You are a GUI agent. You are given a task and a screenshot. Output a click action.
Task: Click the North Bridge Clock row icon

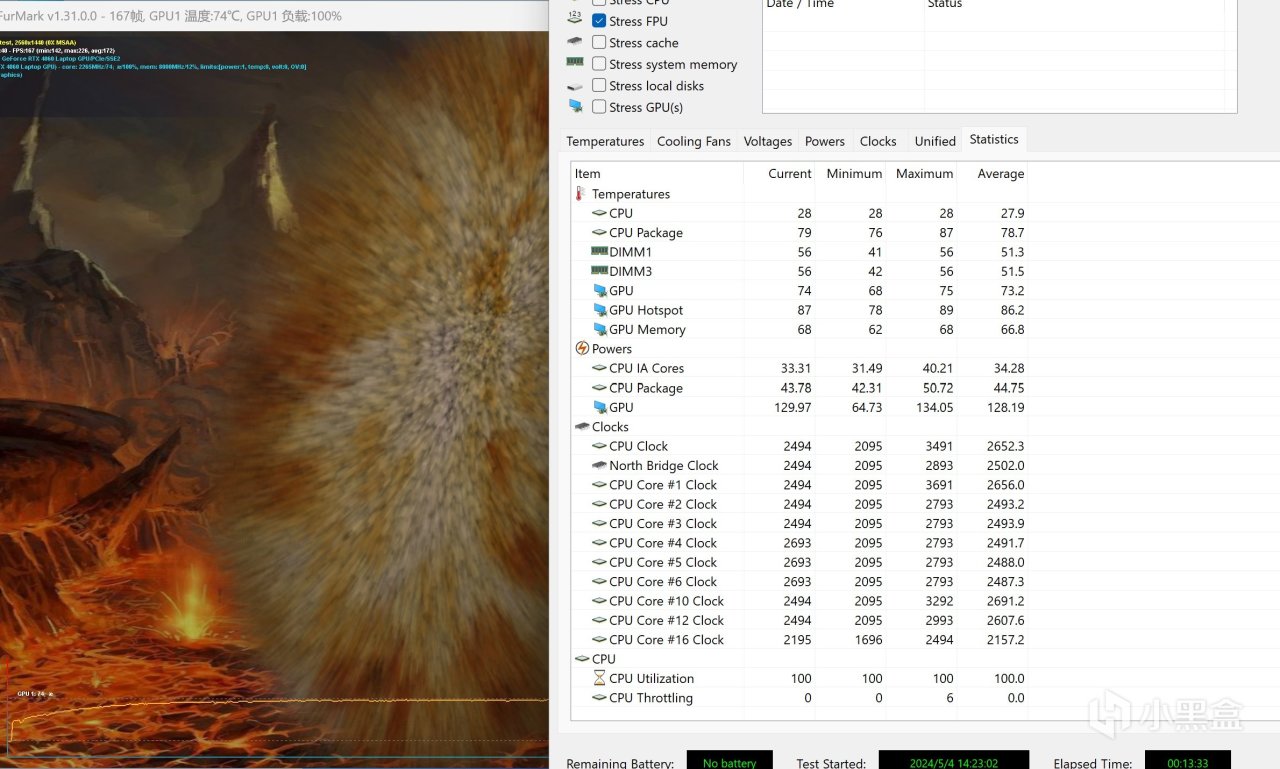pos(599,465)
